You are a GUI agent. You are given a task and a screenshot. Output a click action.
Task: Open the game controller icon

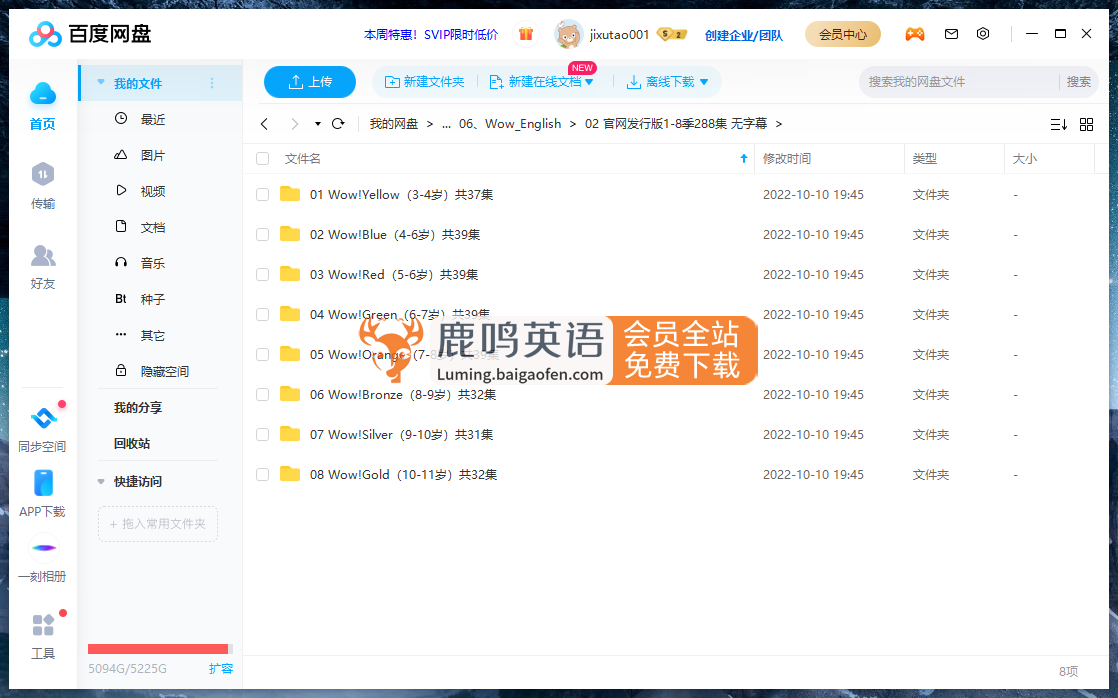coord(915,34)
